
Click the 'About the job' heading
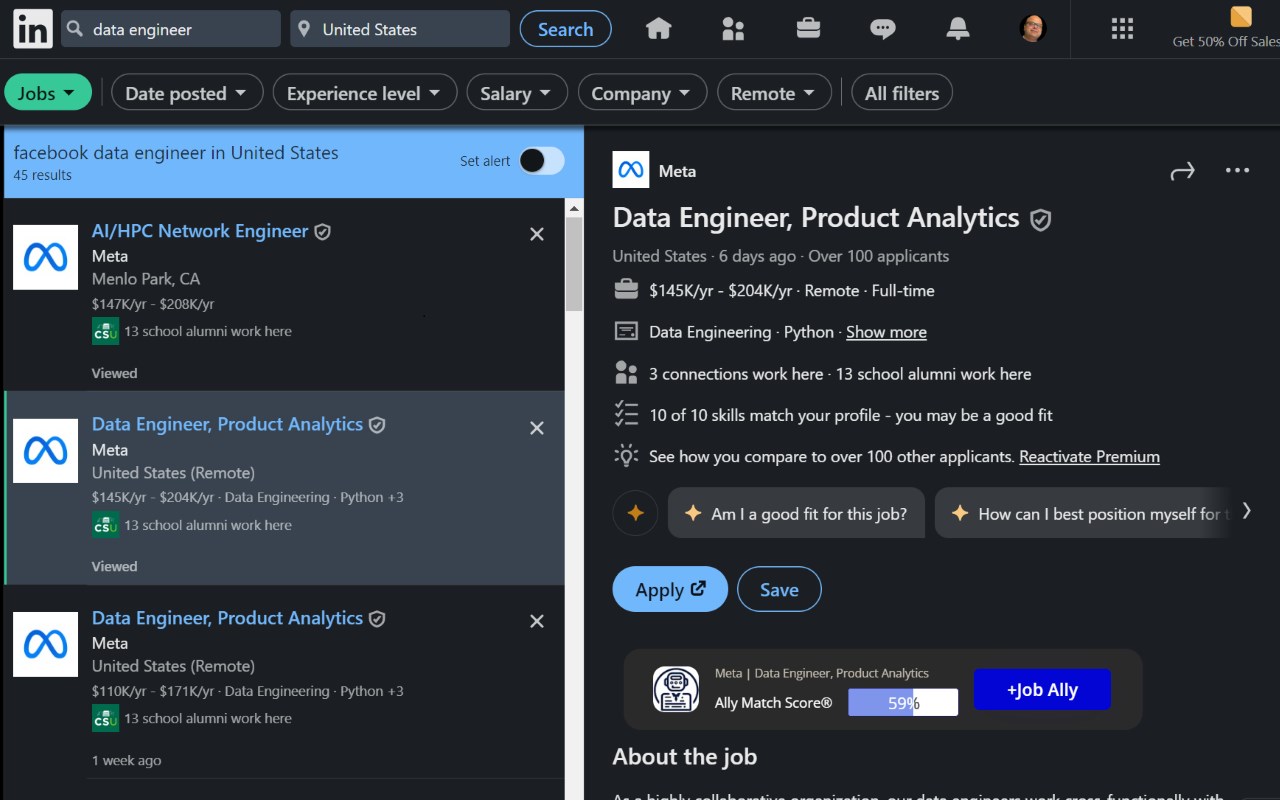(x=685, y=757)
